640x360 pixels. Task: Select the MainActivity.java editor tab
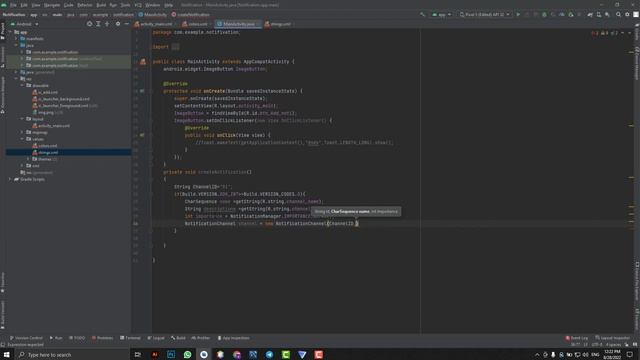238,24
